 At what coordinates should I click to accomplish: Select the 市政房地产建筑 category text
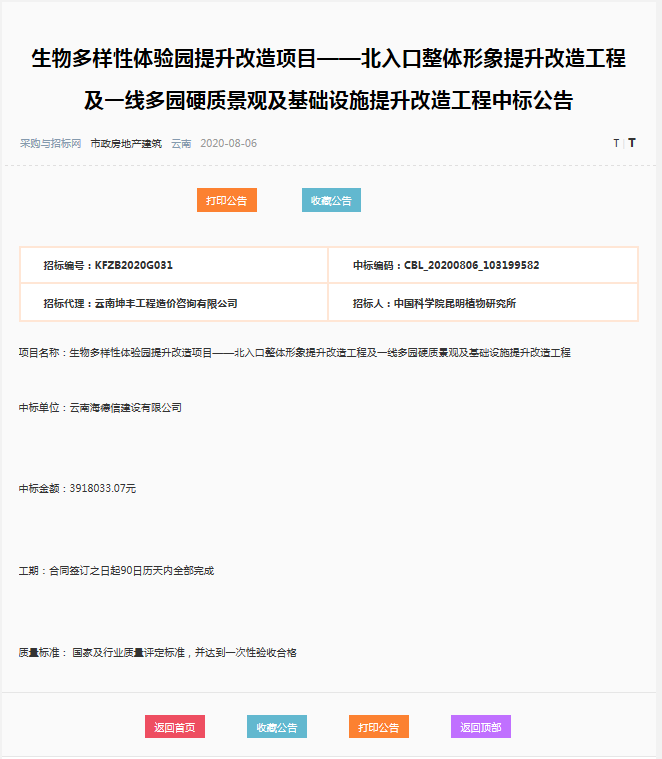pos(126,143)
